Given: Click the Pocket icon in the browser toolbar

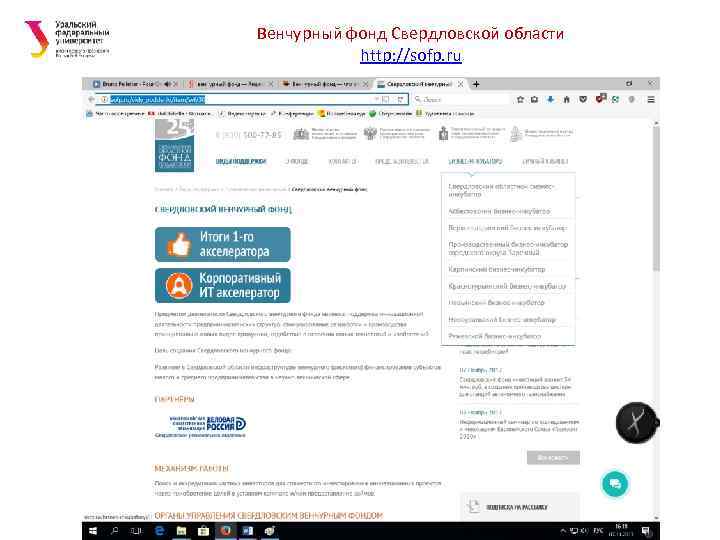Looking at the screenshot, I should click(583, 99).
